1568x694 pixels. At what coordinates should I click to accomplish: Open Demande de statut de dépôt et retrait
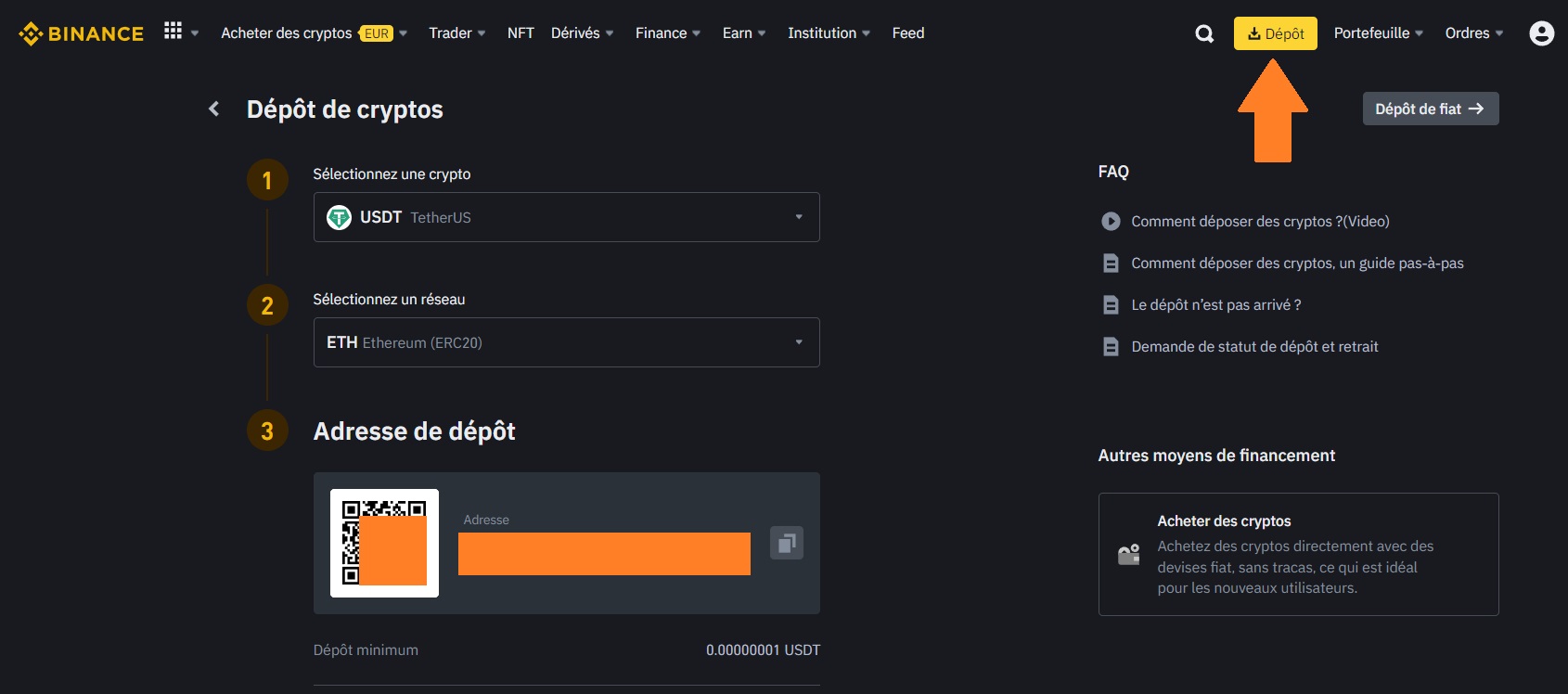(1254, 347)
